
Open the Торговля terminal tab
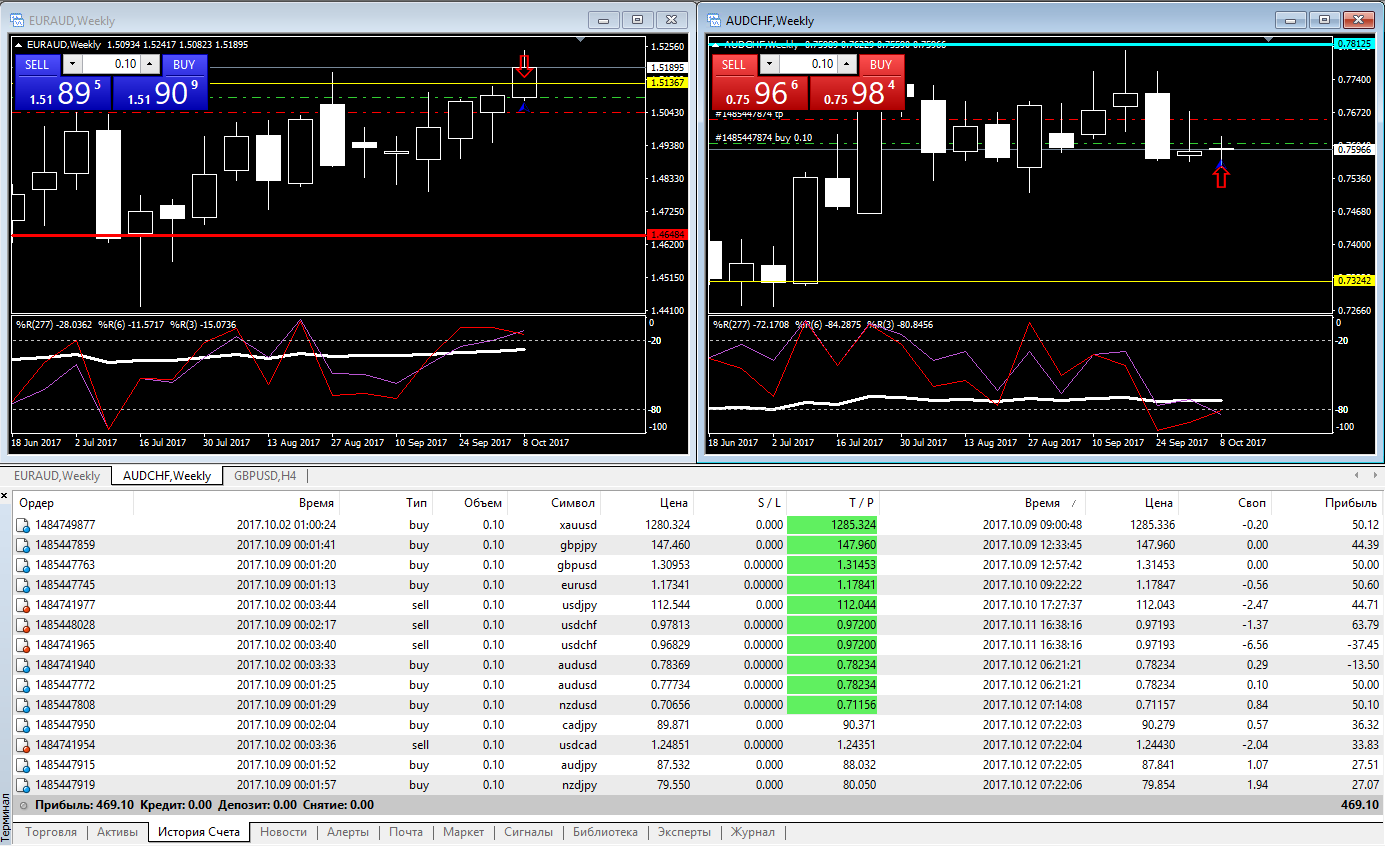51,832
